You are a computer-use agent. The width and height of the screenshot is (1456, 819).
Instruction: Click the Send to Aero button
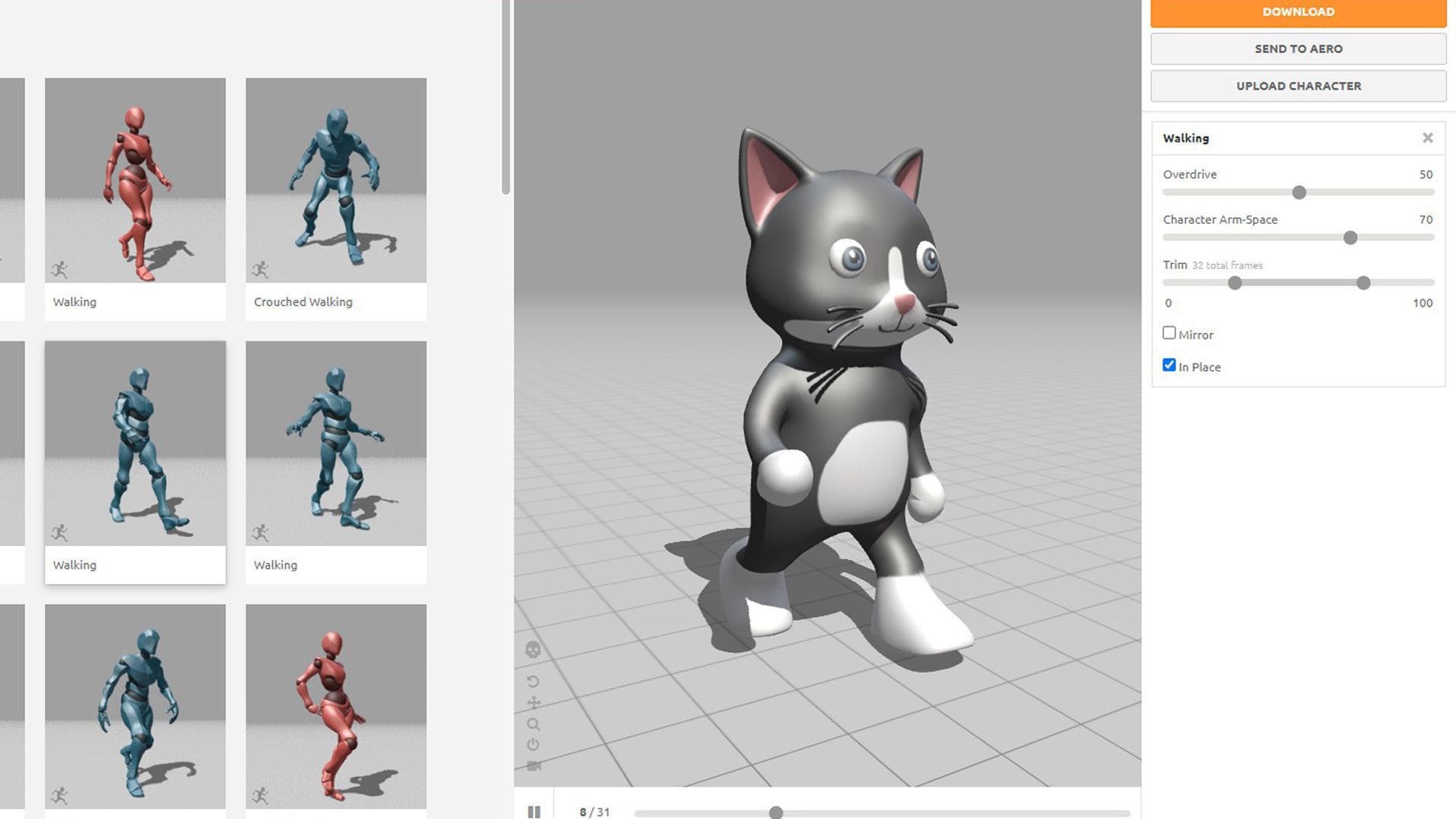1298,49
